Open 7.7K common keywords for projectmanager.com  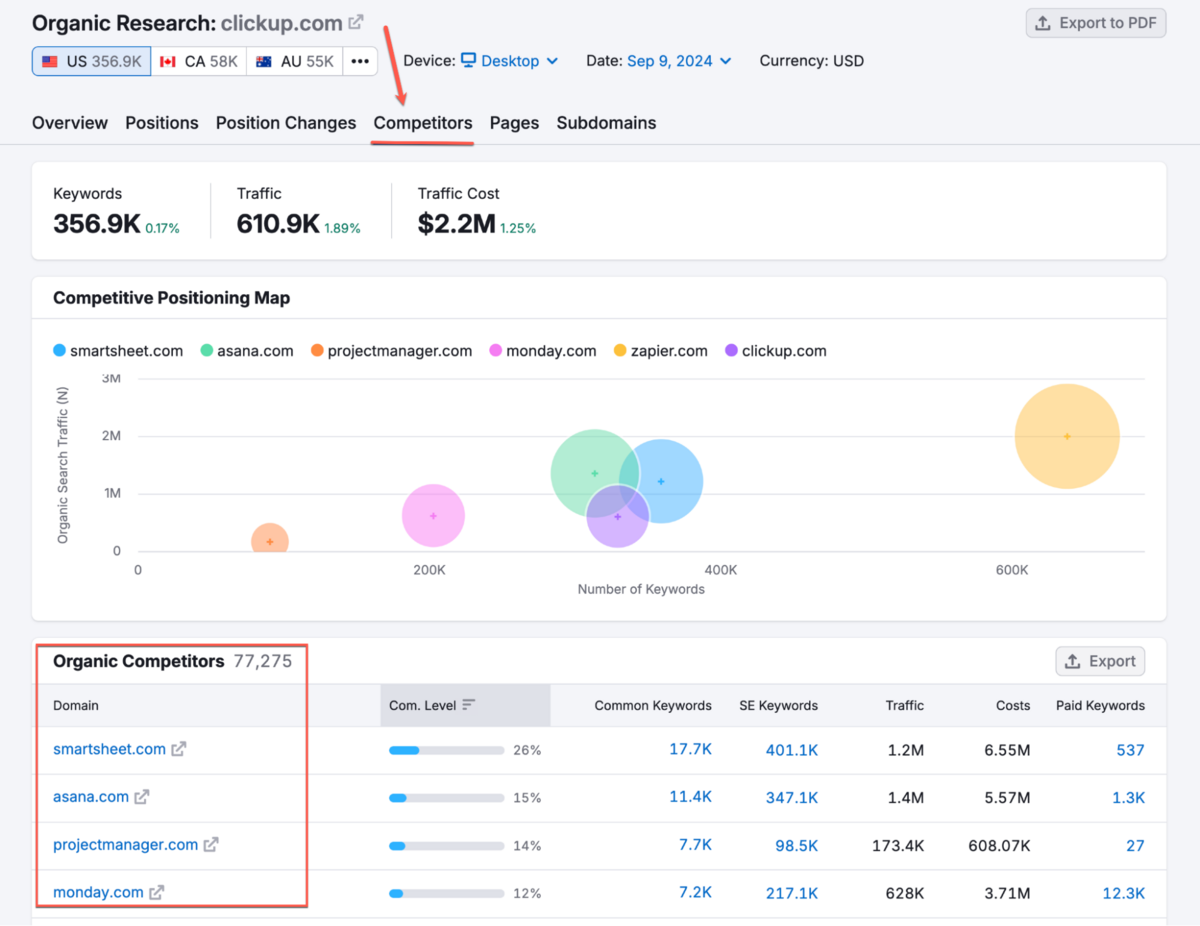(695, 845)
